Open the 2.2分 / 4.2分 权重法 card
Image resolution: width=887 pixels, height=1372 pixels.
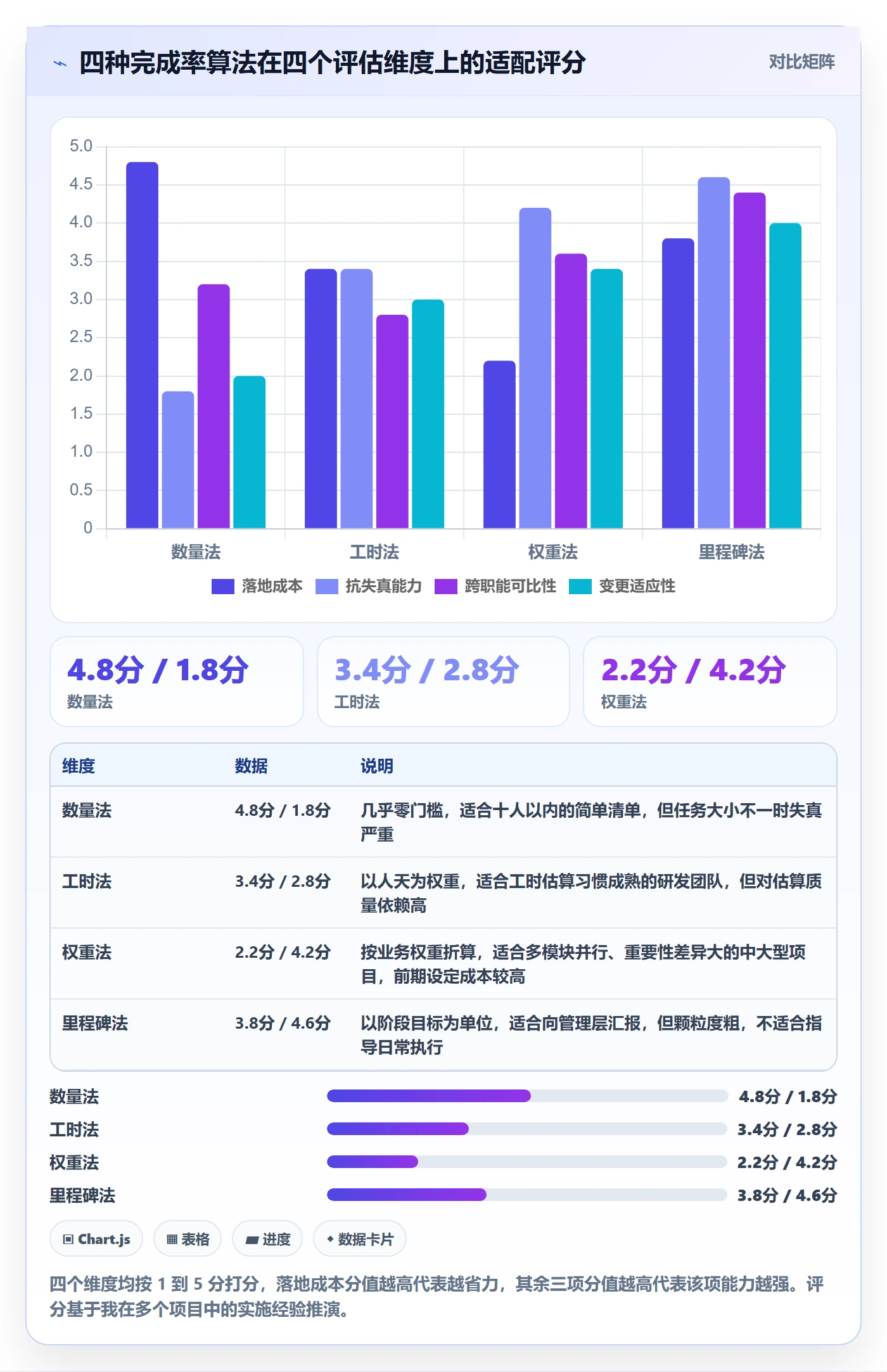[x=710, y=682]
